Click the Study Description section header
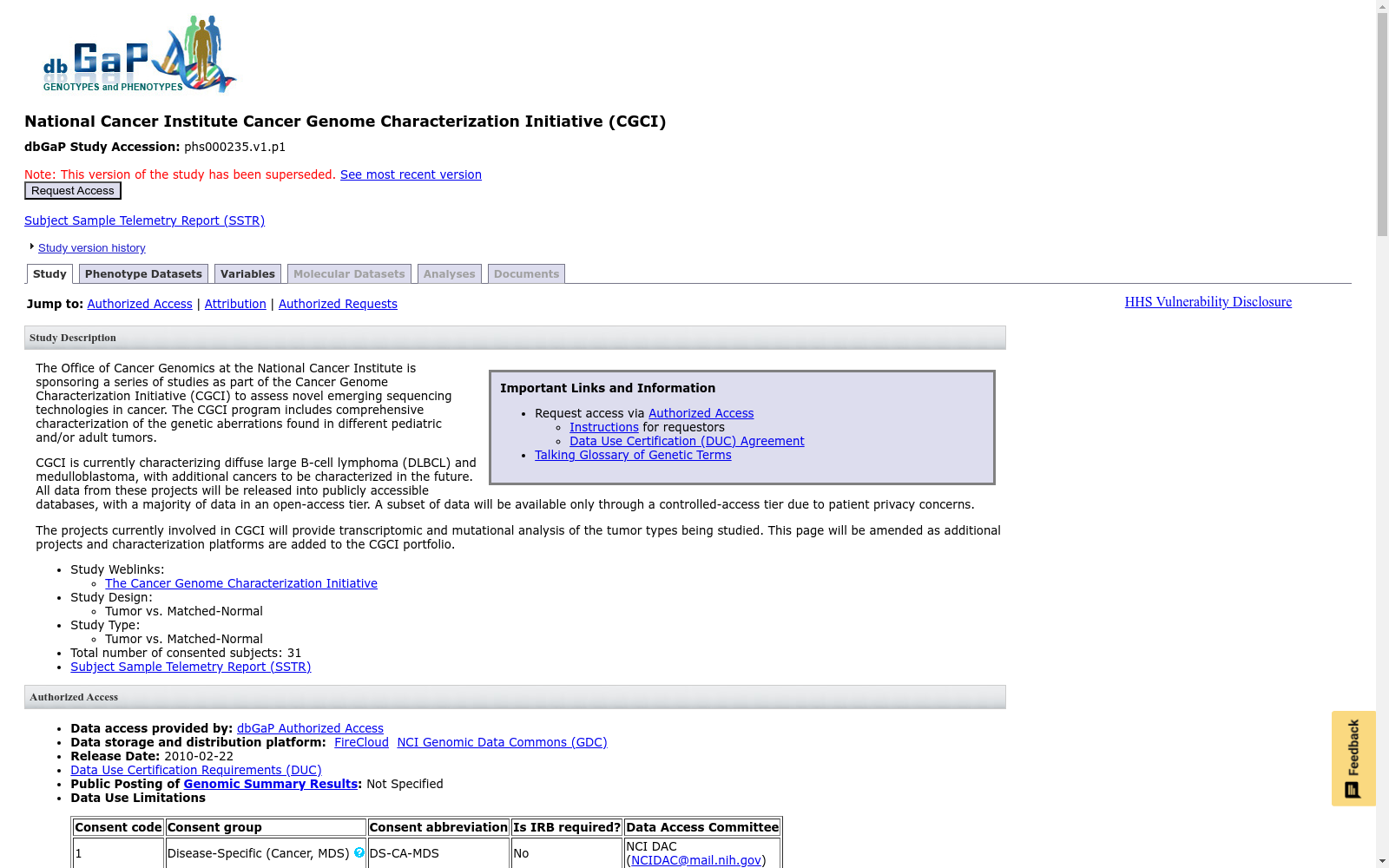Image resolution: width=1389 pixels, height=868 pixels. (515, 338)
